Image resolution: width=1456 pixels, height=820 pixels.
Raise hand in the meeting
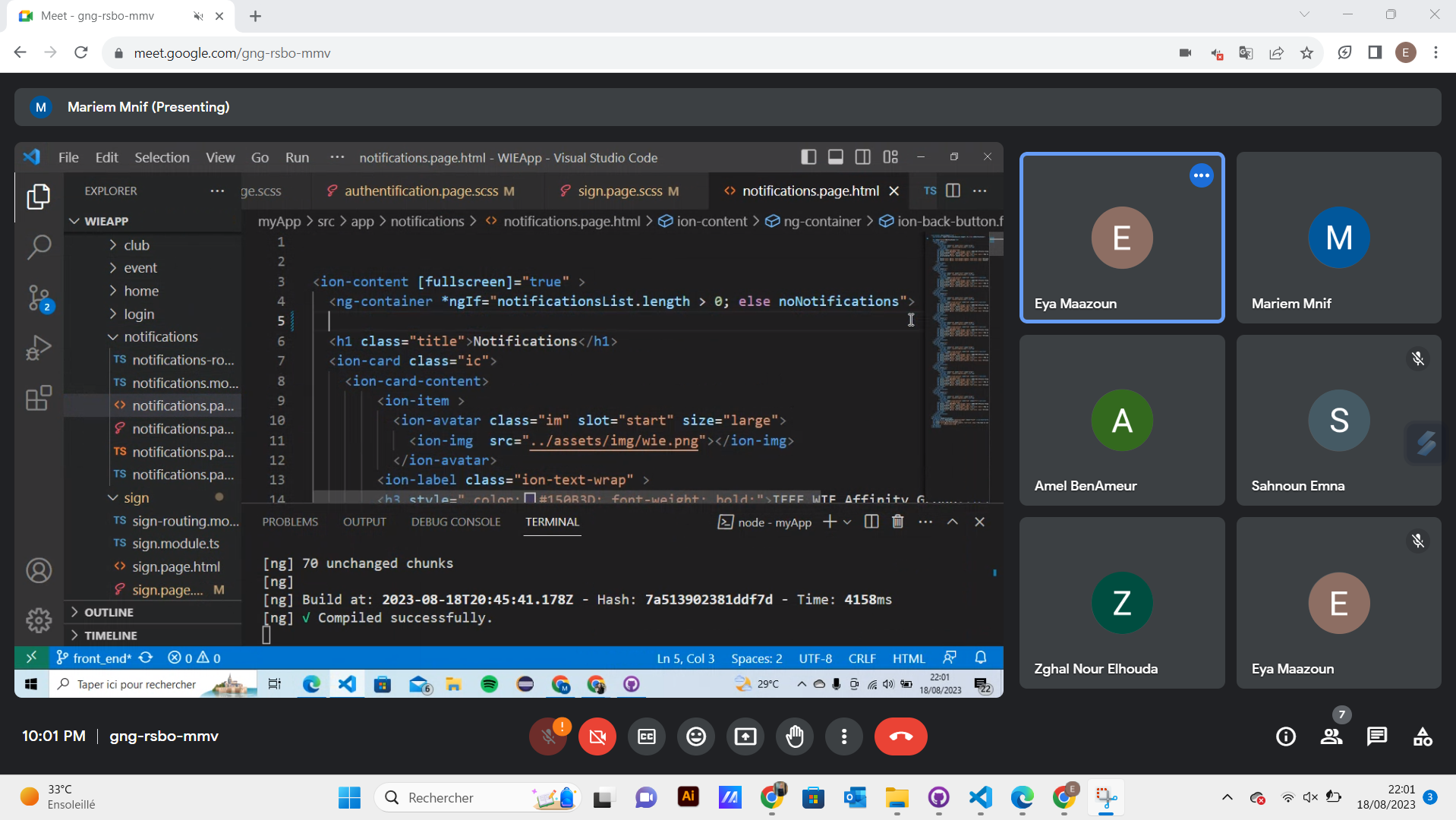[795, 736]
